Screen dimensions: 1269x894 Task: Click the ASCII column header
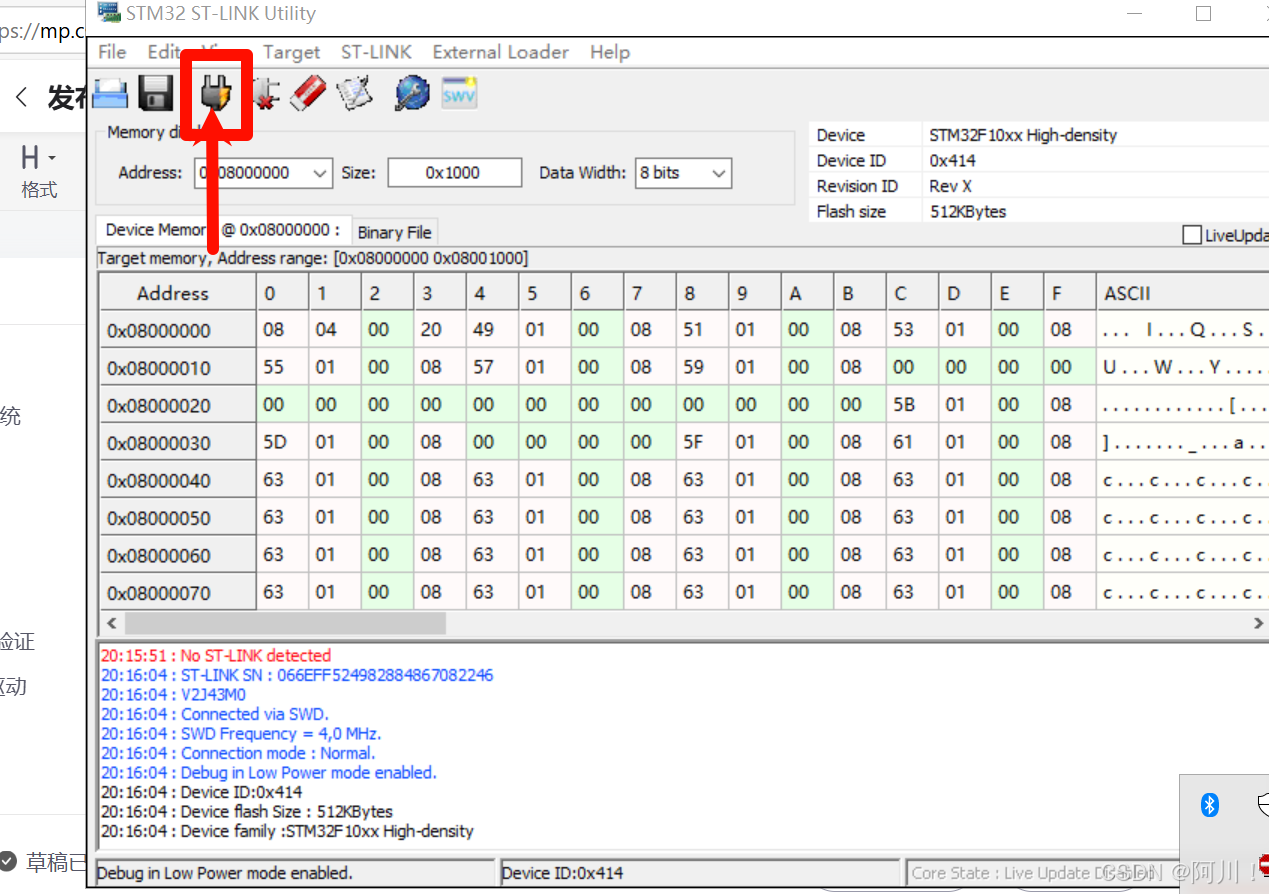(1182, 293)
